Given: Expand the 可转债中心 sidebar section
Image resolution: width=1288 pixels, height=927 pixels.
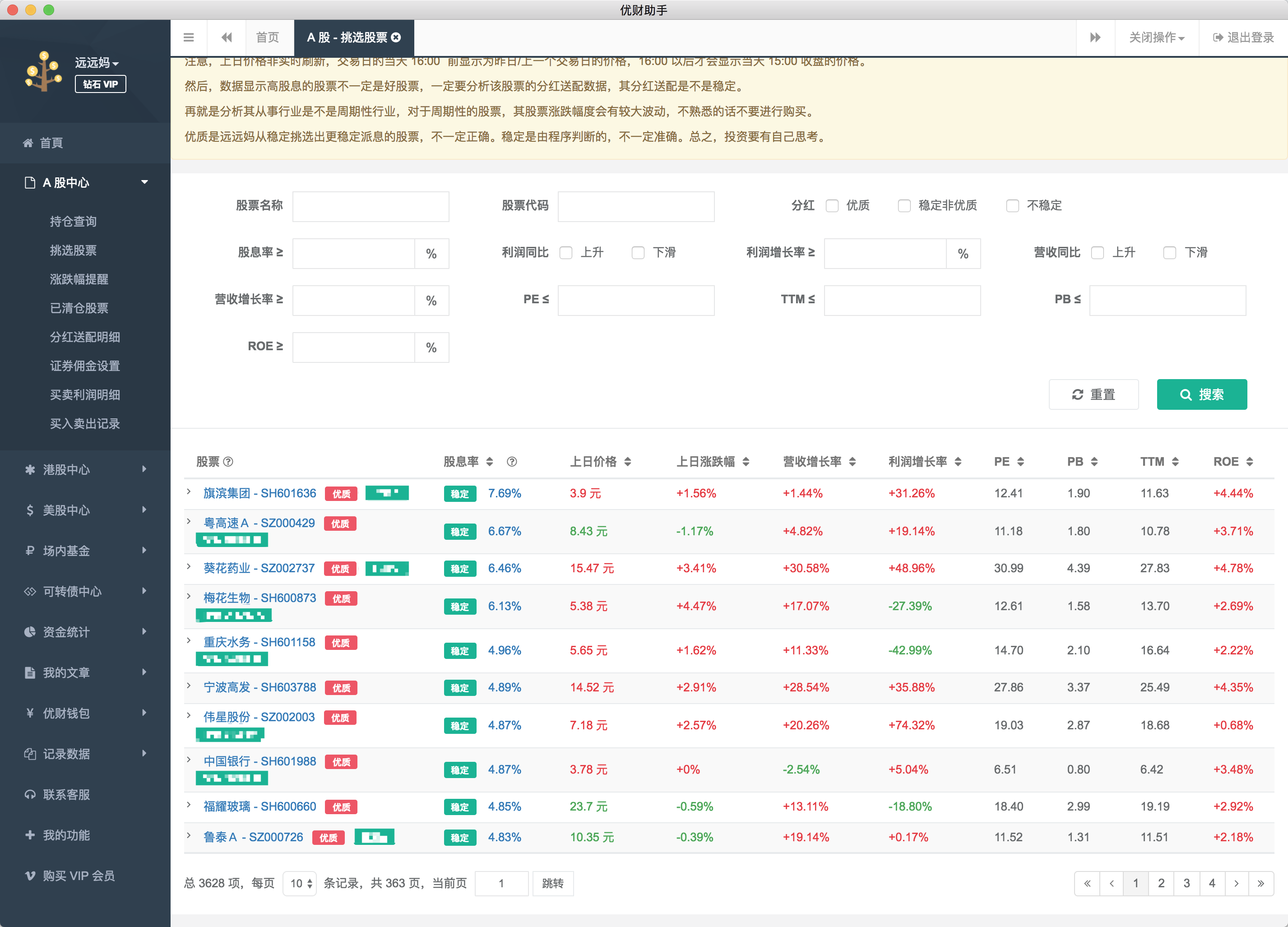Looking at the screenshot, I should coord(85,591).
